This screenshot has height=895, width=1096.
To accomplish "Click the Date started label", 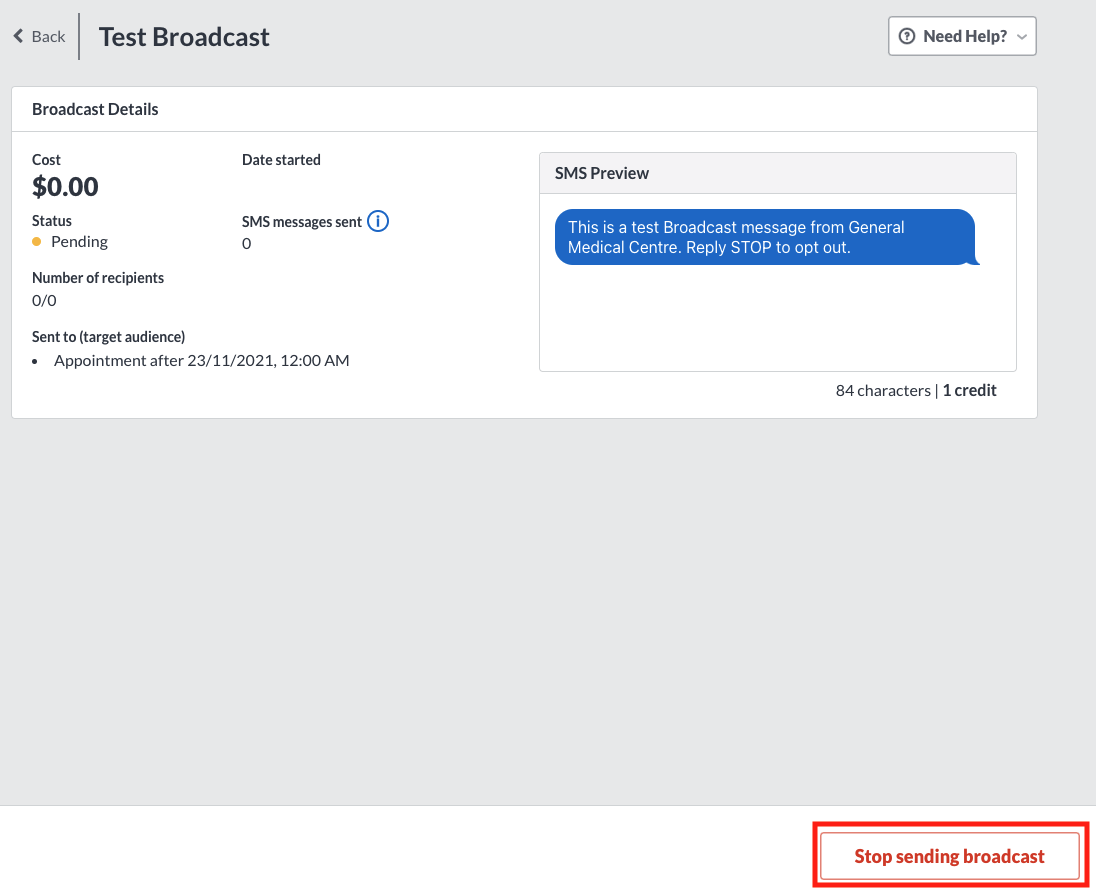I will click(x=281, y=160).
